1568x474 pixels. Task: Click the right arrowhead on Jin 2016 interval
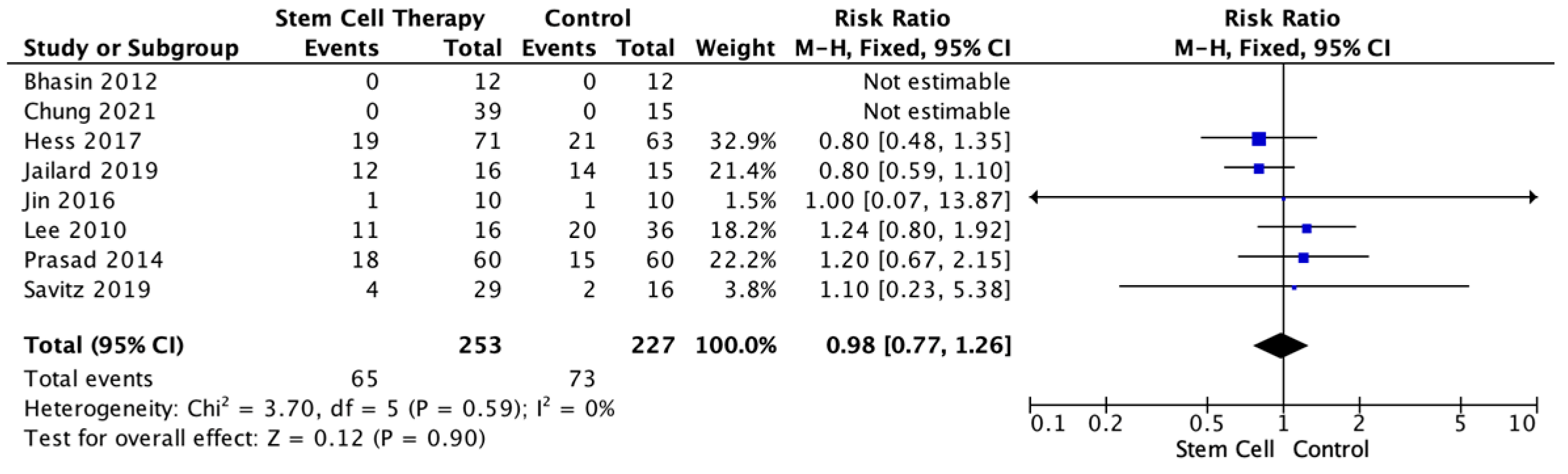point(1533,197)
